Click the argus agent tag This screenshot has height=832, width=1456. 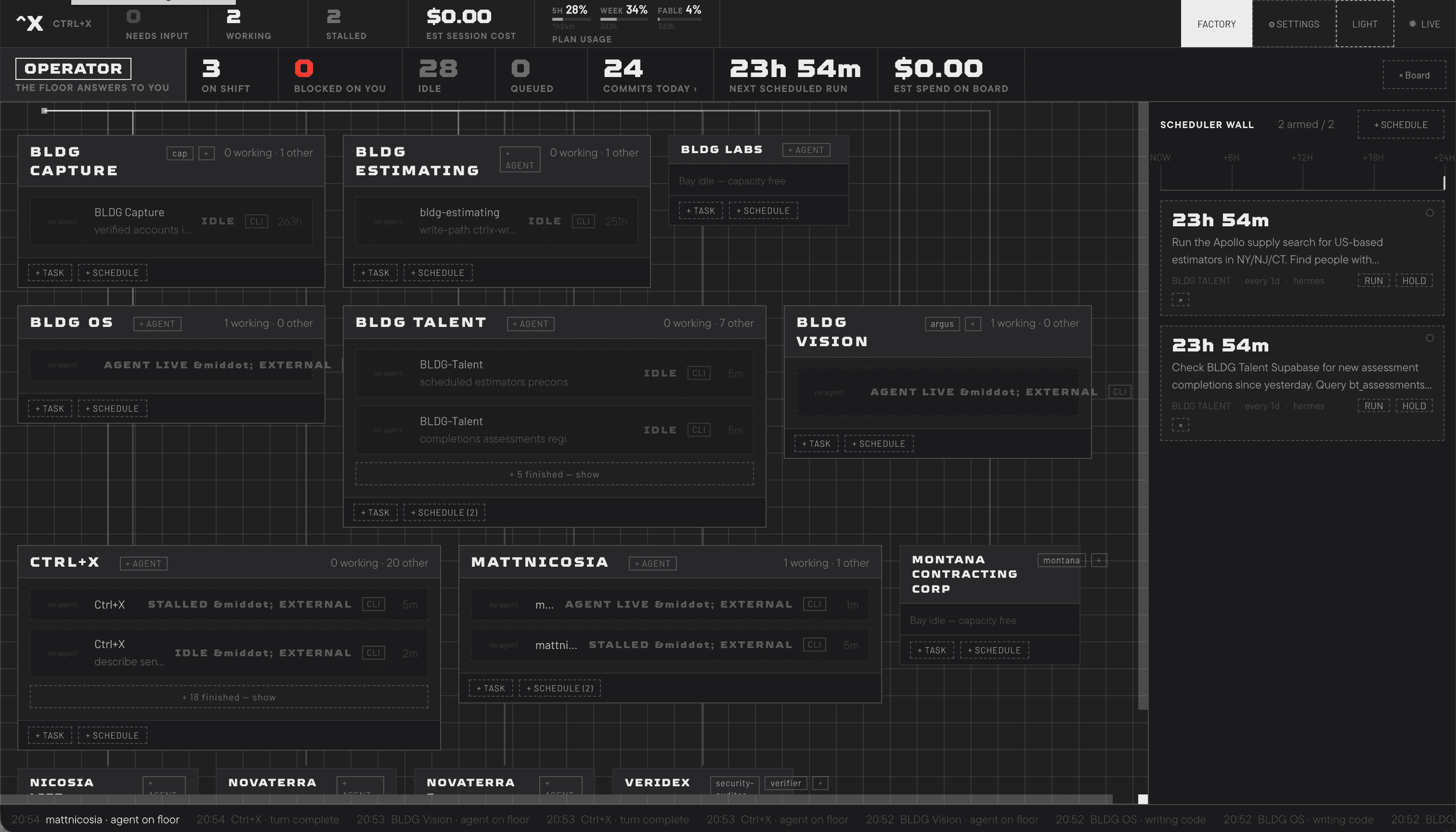[942, 324]
